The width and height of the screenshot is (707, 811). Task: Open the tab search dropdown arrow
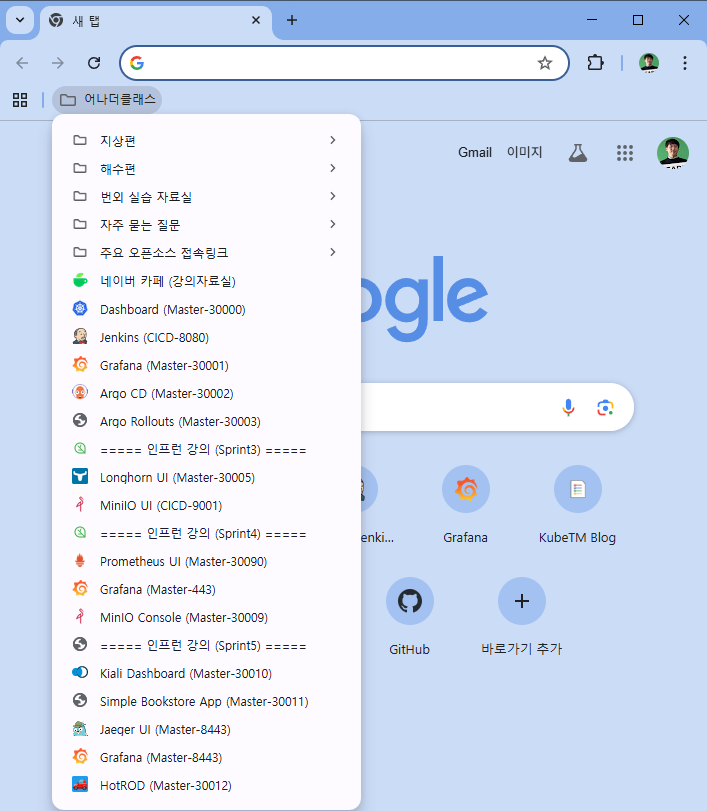pos(20,20)
